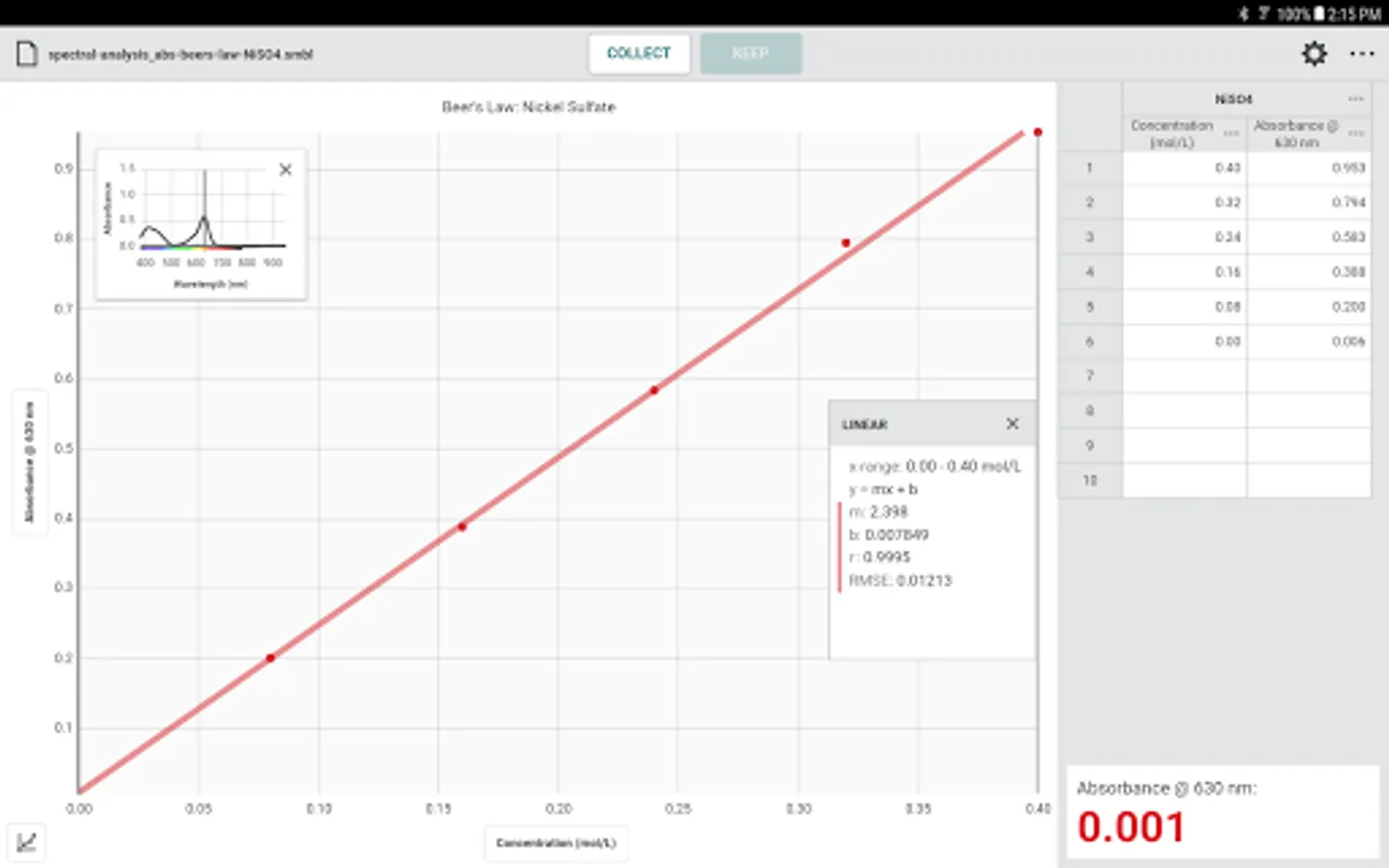Select absorbance cell 0.583

coord(1309,237)
